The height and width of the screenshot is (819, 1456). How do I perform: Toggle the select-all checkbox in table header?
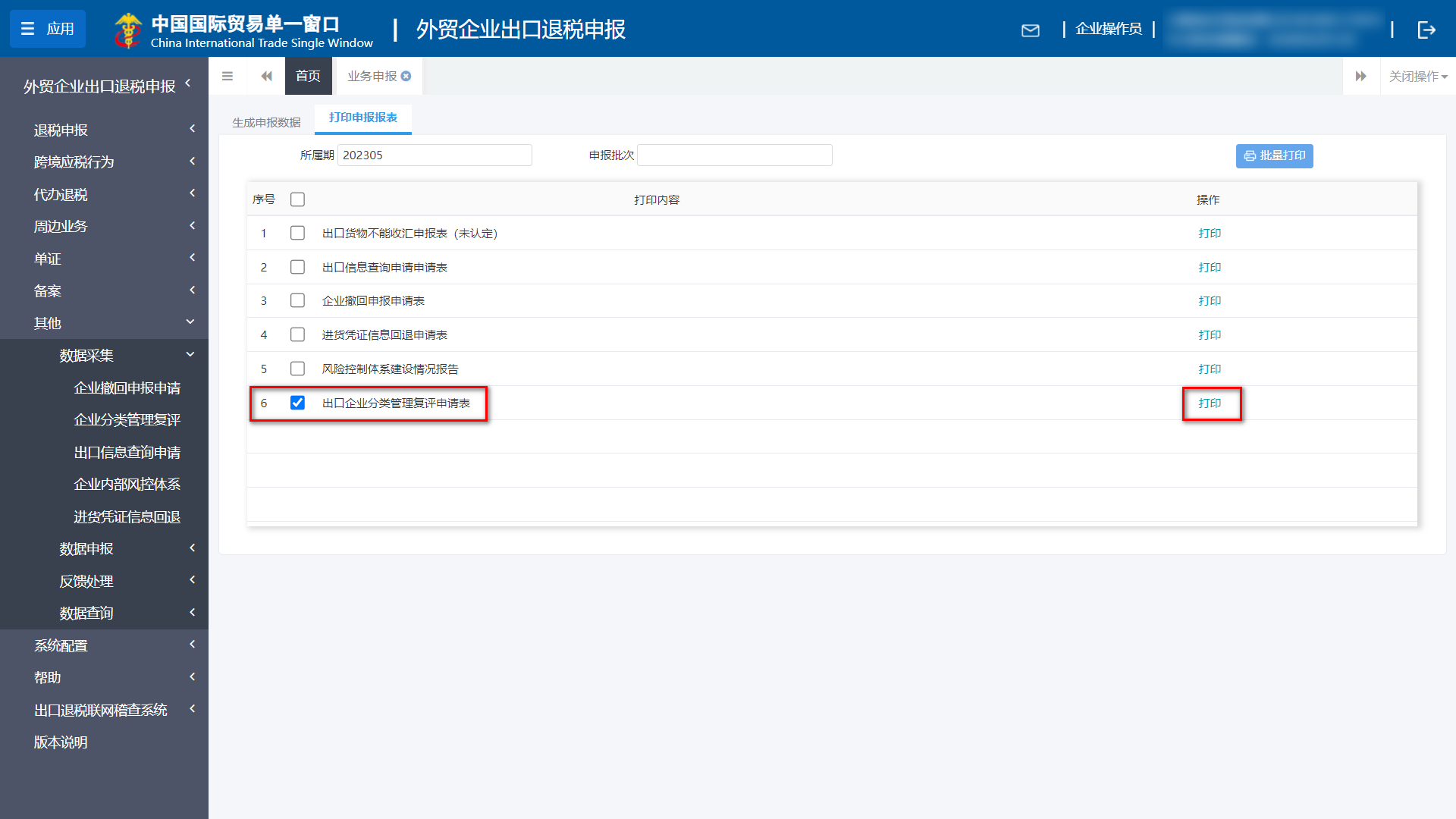click(297, 199)
